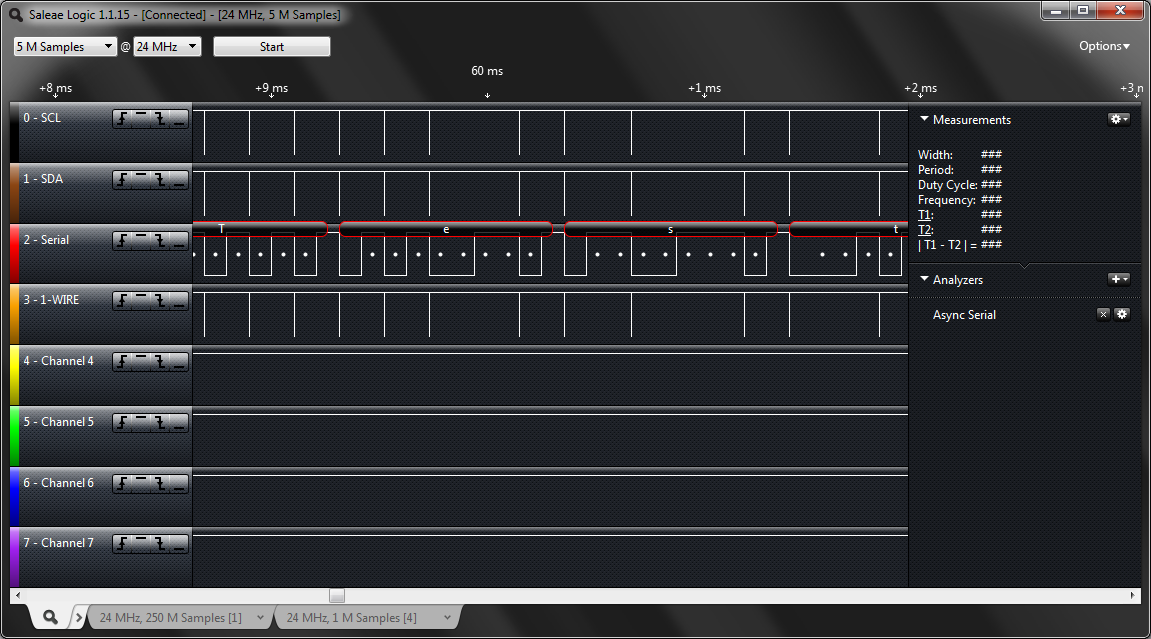This screenshot has width=1151, height=639.
Task: Set low level trigger on 3 - 1-WIRE
Action: [x=178, y=301]
